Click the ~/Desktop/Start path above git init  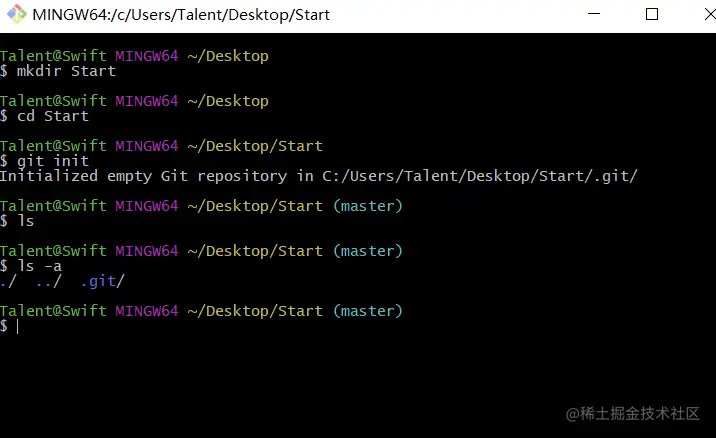255,146
